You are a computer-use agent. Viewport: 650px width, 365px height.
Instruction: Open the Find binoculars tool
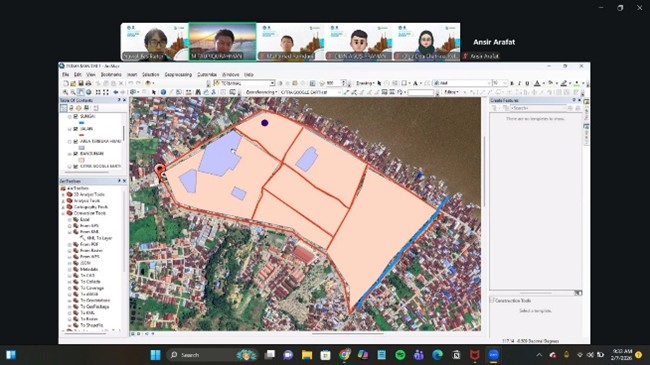(x=198, y=92)
